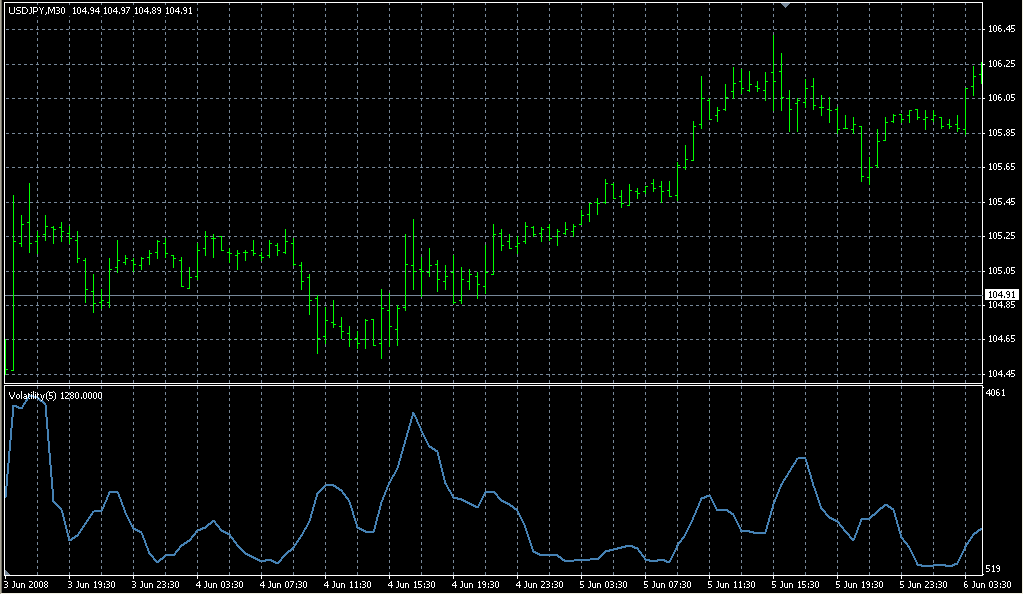The width and height of the screenshot is (1024, 594).
Task: Click the 5 Jun 11:30 time label
Action: [x=731, y=585]
